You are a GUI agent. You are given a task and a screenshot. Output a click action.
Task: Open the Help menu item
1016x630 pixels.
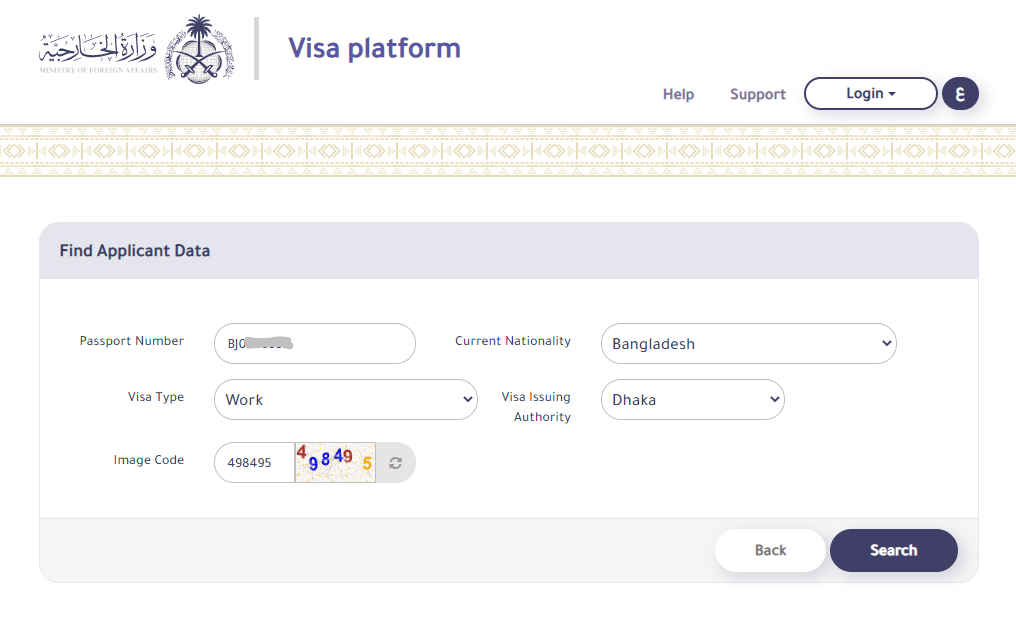pyautogui.click(x=678, y=94)
